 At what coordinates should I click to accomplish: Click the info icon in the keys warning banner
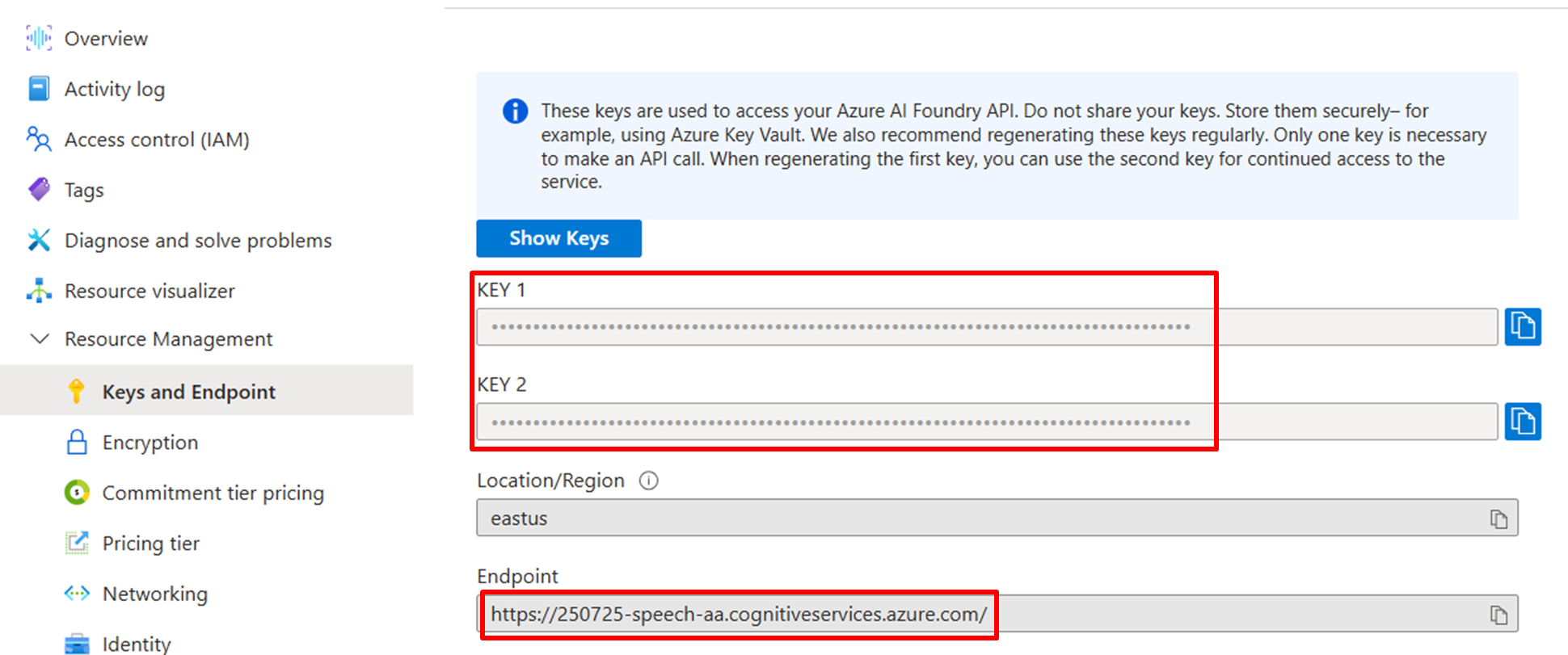(515, 111)
